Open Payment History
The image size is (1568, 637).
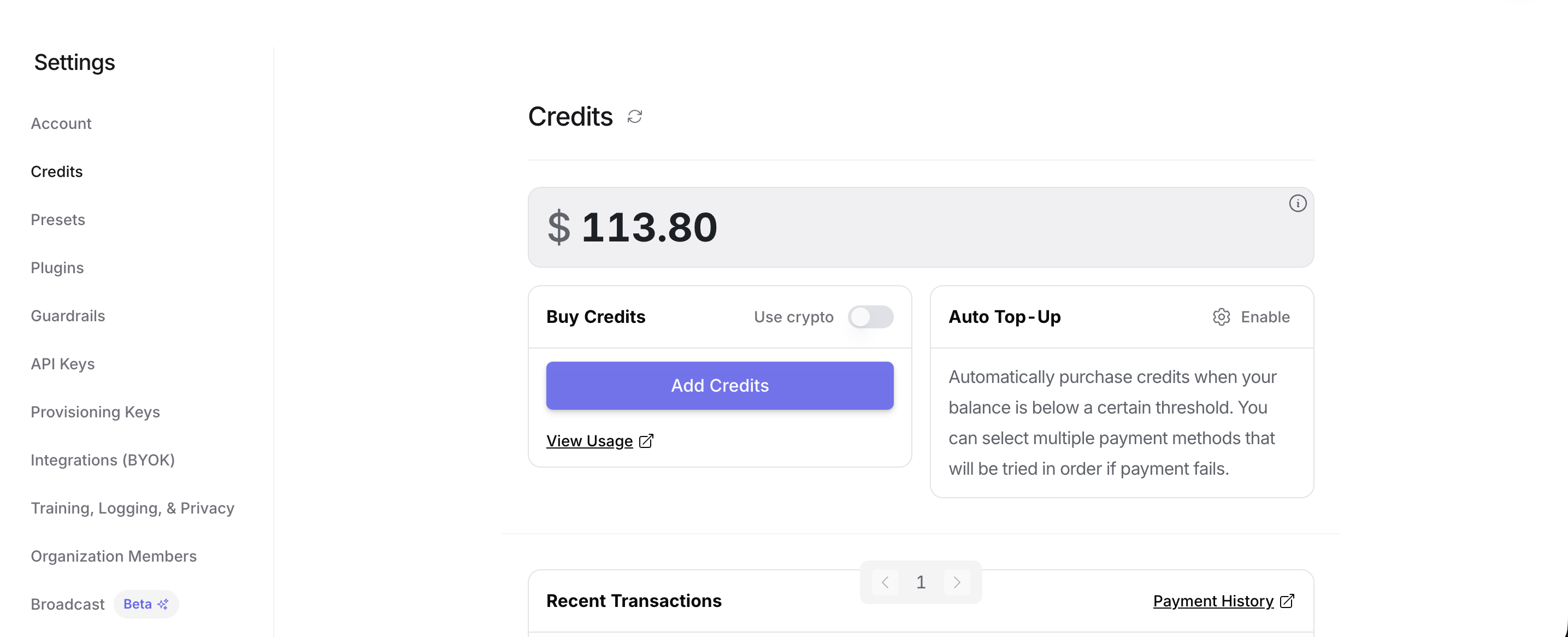[x=1213, y=601]
